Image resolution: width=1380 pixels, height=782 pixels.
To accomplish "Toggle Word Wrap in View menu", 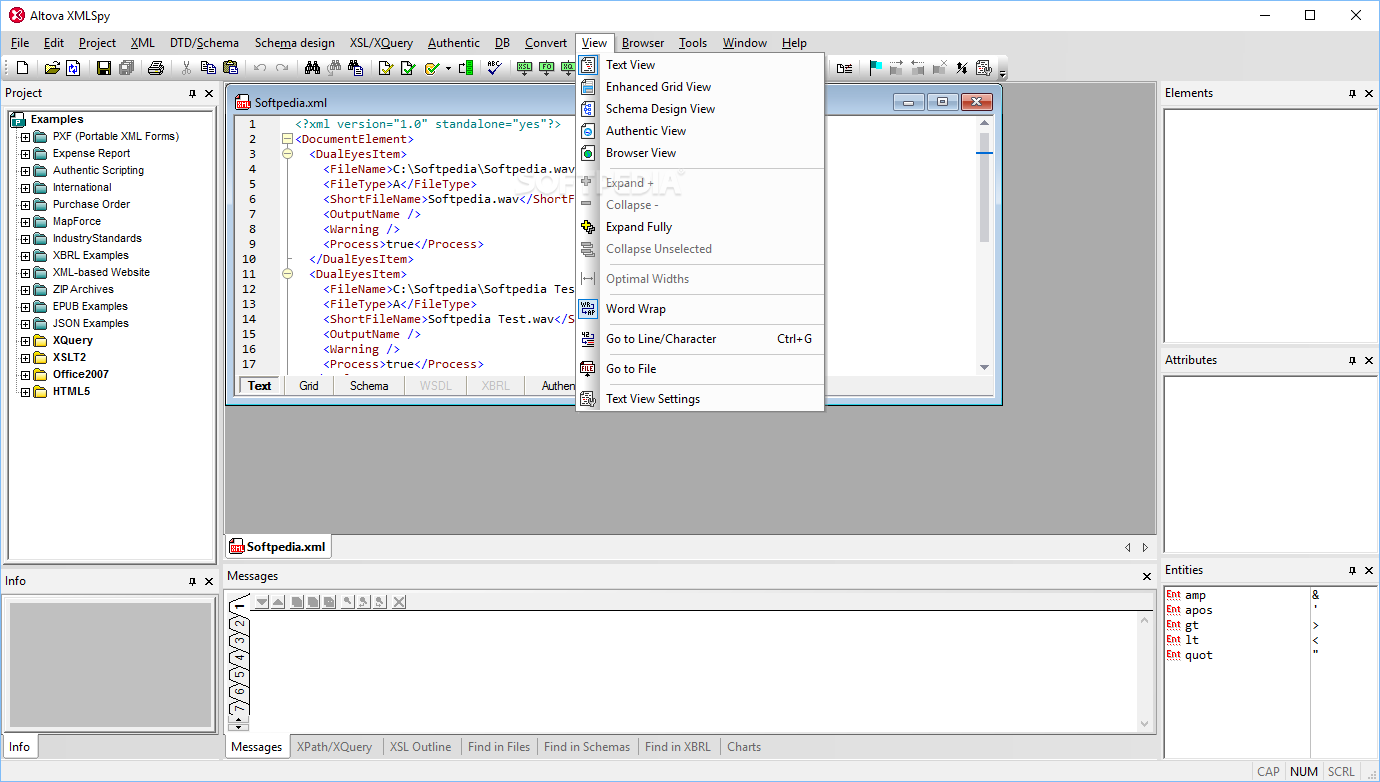I will click(700, 309).
